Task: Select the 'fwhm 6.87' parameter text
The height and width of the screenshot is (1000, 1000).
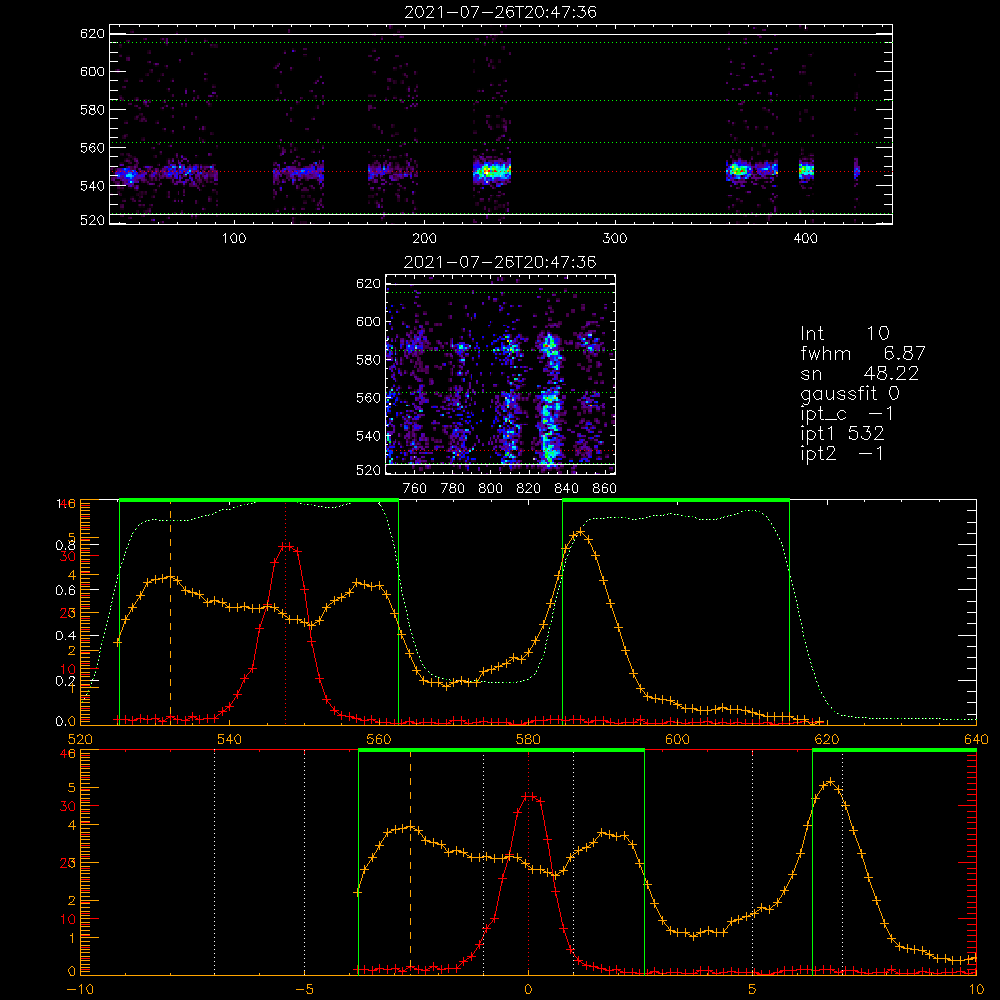Action: (x=863, y=353)
